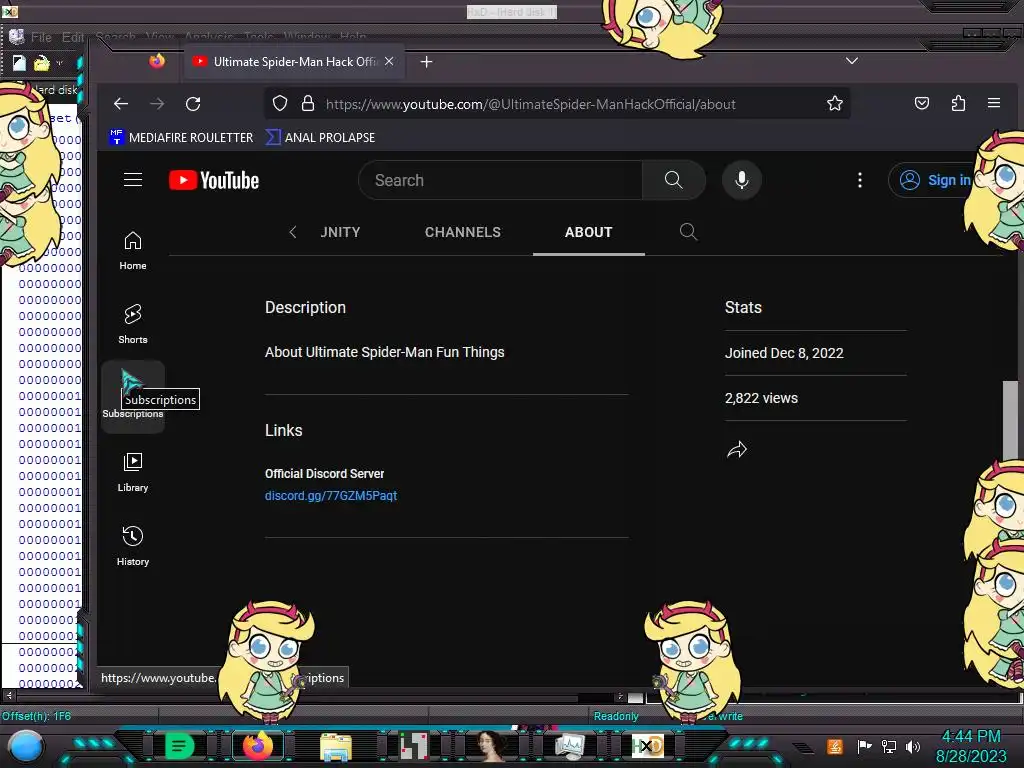Go back to the previous page in Firefox
1024x768 pixels.
(121, 104)
